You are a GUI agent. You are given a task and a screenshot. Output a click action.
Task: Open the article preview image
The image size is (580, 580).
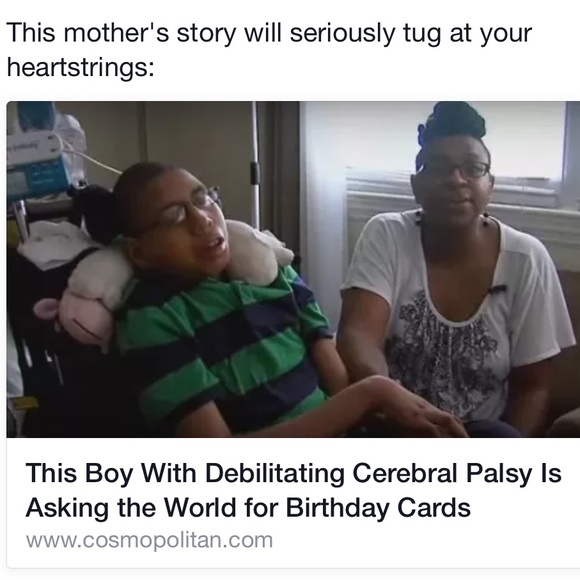pos(293,269)
